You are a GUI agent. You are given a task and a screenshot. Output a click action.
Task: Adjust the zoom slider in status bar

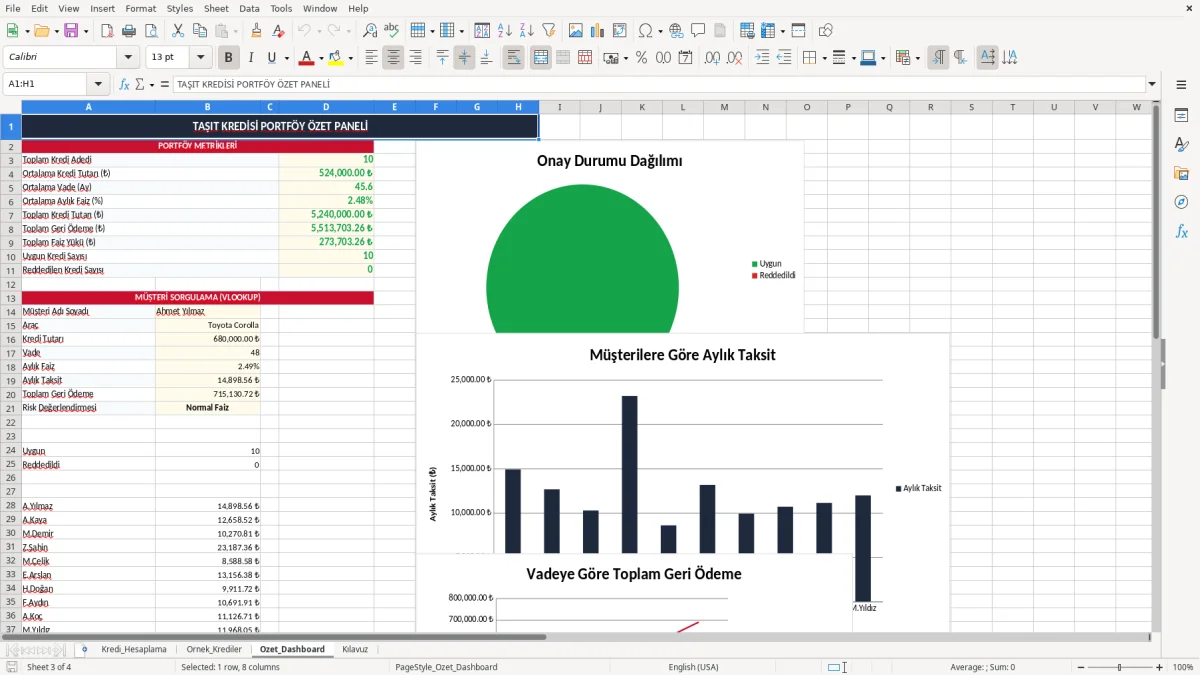pos(1120,667)
